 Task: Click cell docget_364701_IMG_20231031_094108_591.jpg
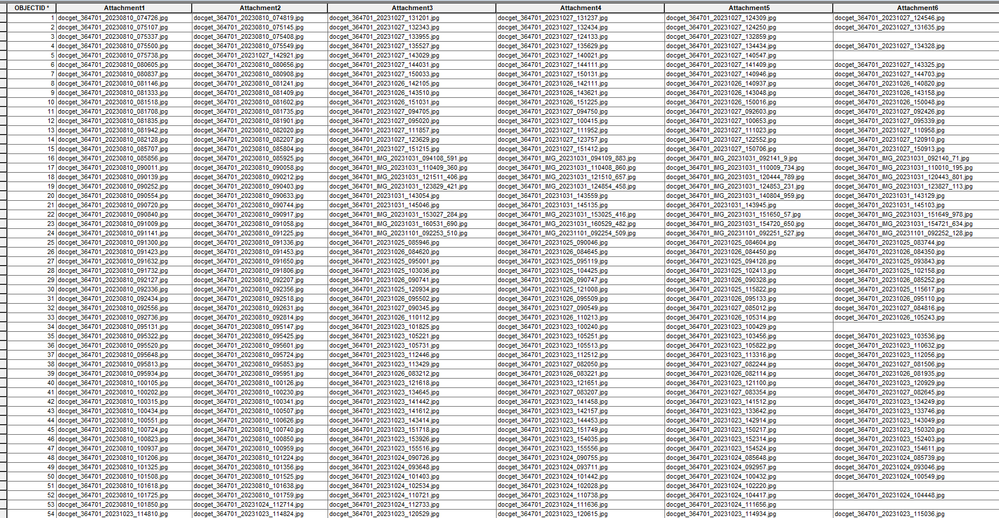tap(412, 158)
